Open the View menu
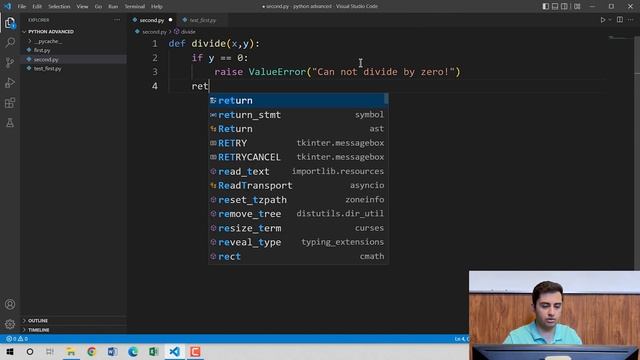640x360 pixels. [82, 7]
